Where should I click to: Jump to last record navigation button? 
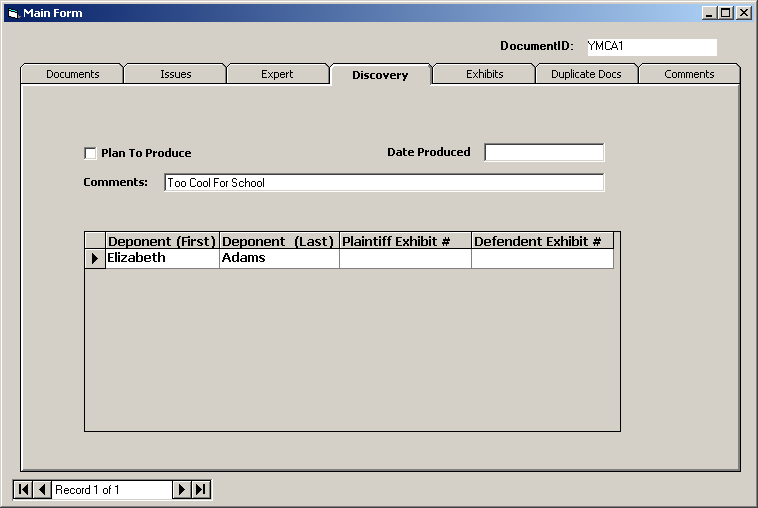(201, 489)
